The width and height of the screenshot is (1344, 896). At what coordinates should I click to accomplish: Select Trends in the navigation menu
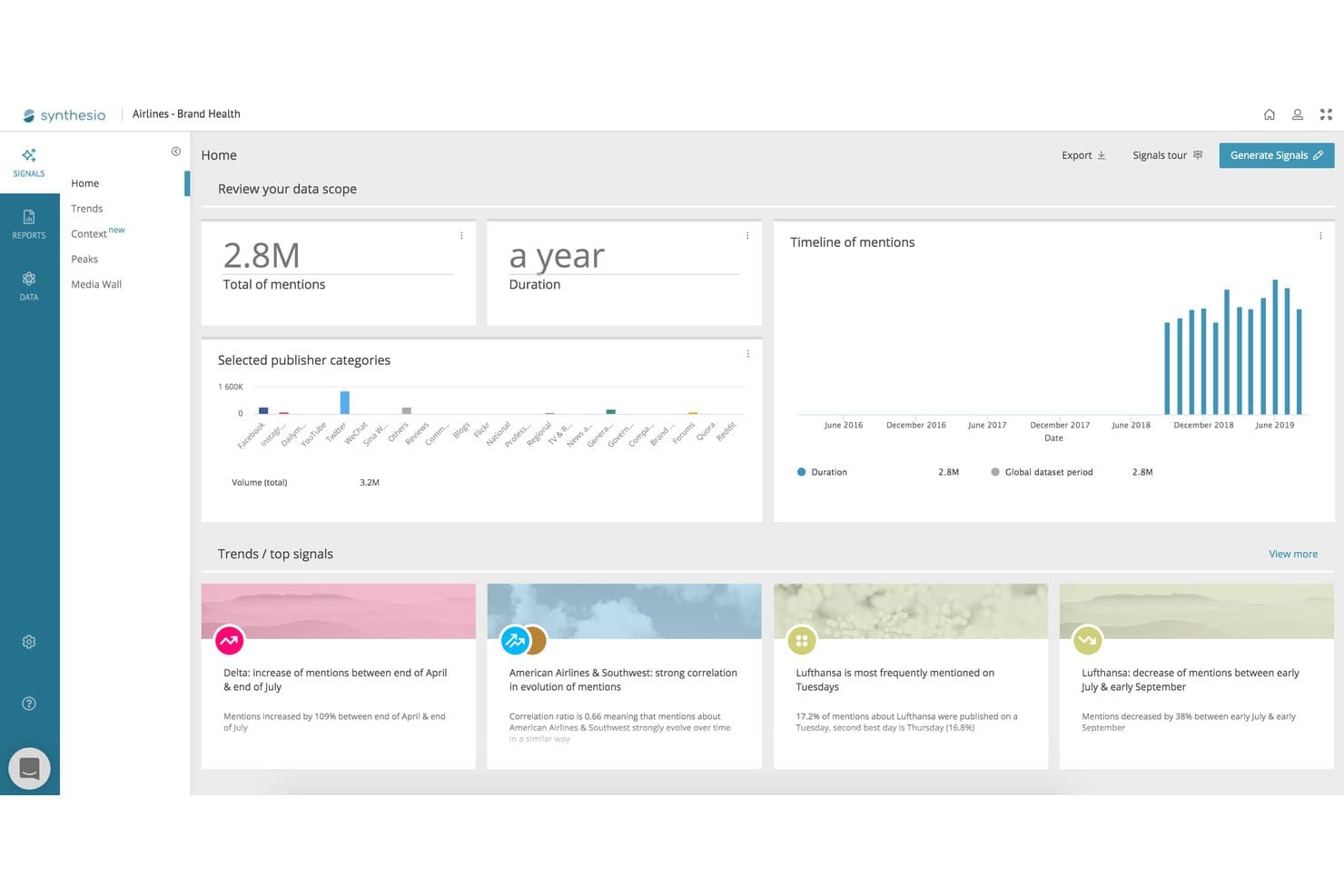tap(87, 209)
